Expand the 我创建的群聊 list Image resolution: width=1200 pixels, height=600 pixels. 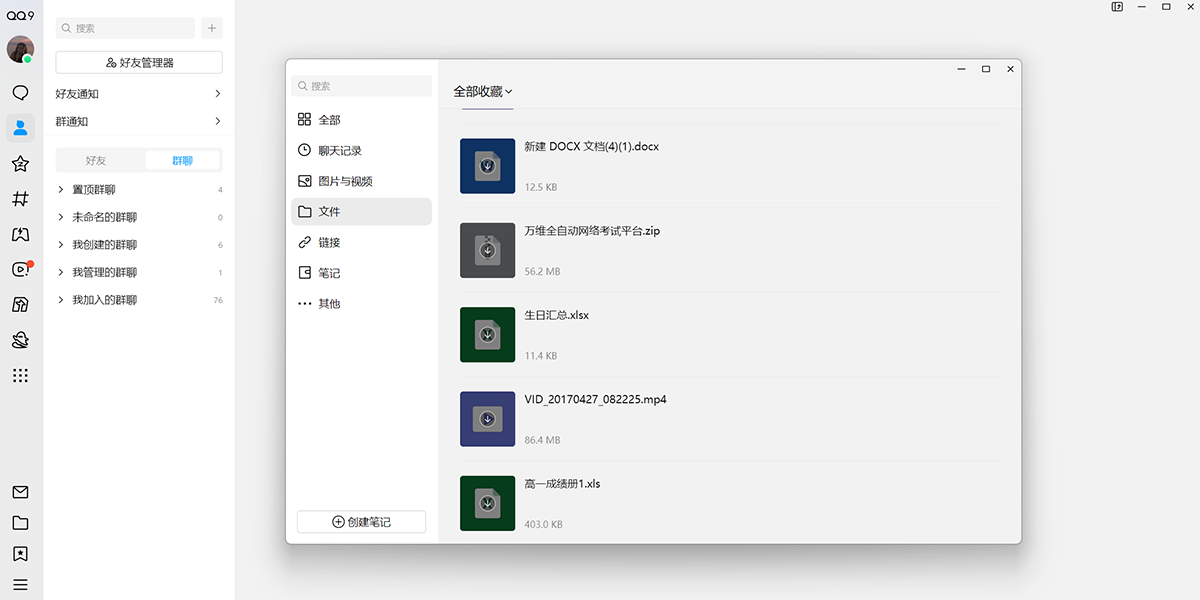point(104,245)
